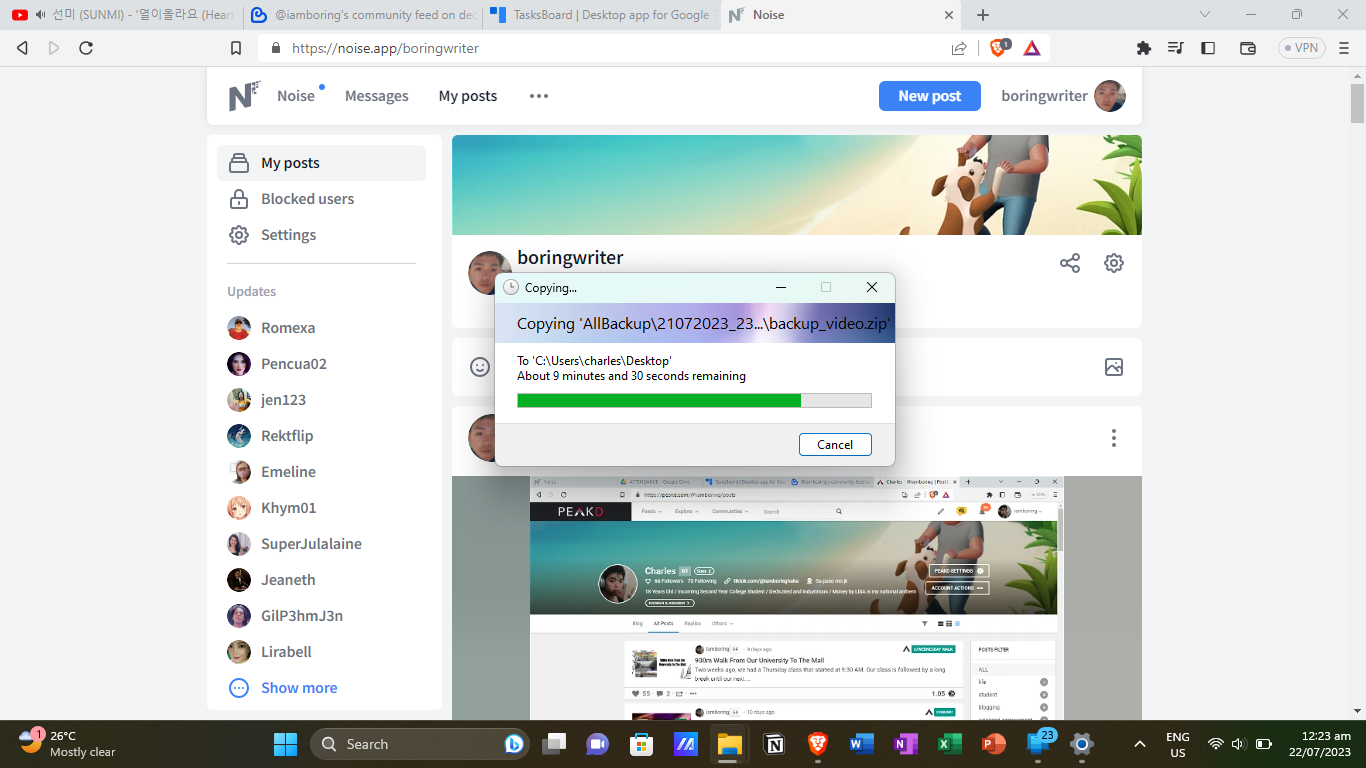The width and height of the screenshot is (1366, 768).
Task: Click the copy progress bar
Action: coord(694,400)
